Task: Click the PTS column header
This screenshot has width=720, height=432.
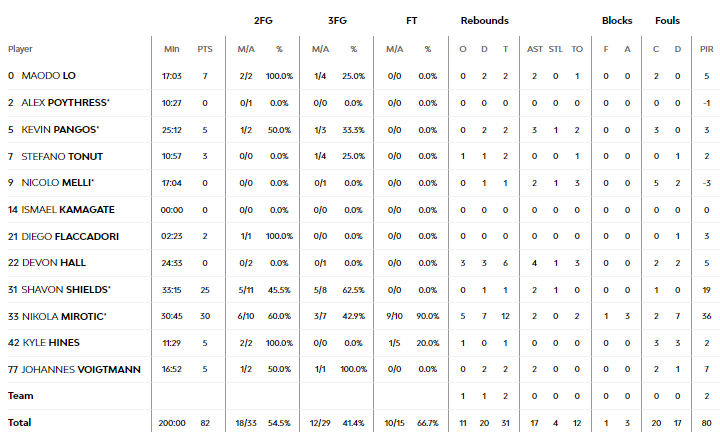Action: 205,49
